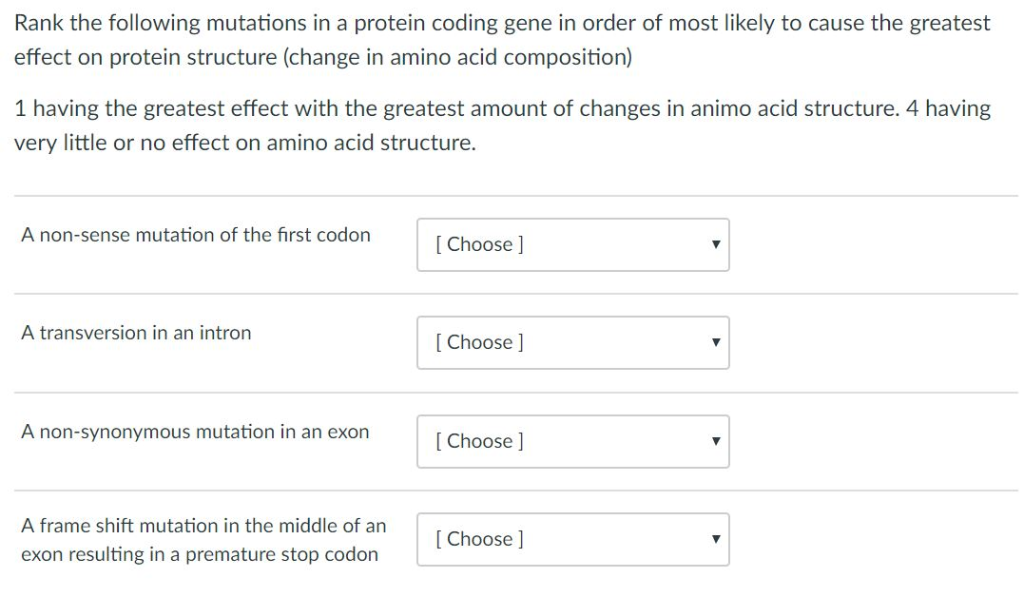Click "[ Choose ]" text beside transversion in intron
Screen dimensions: 1024x597
click(480, 342)
